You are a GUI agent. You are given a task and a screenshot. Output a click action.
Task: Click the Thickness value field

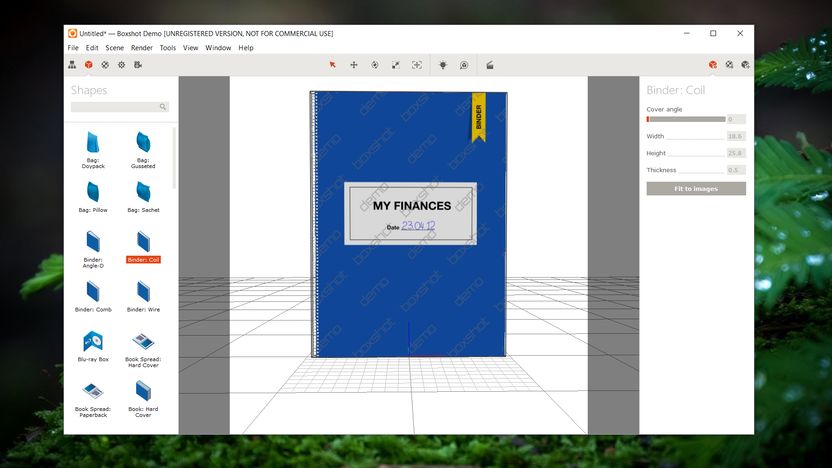[x=736, y=170]
